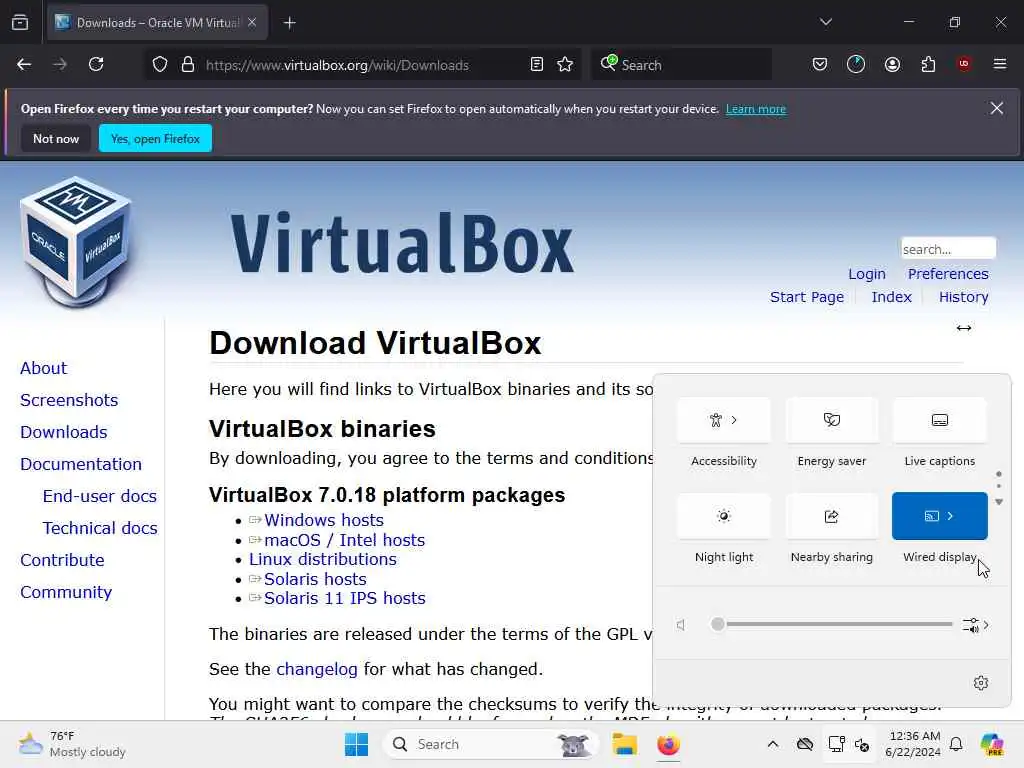Download the Windows hosts package
This screenshot has width=1024, height=768.
[x=323, y=520]
